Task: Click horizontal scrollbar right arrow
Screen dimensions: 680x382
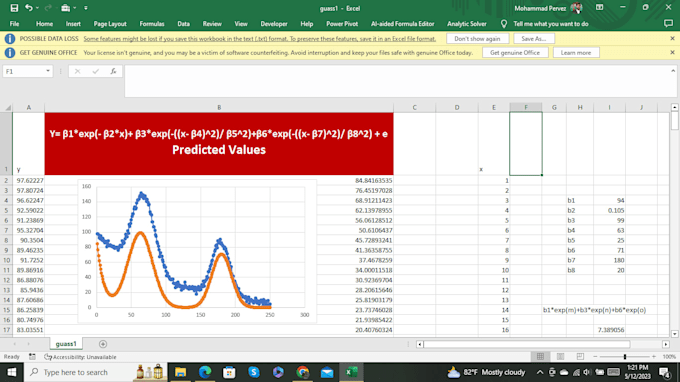Action: click(666, 344)
